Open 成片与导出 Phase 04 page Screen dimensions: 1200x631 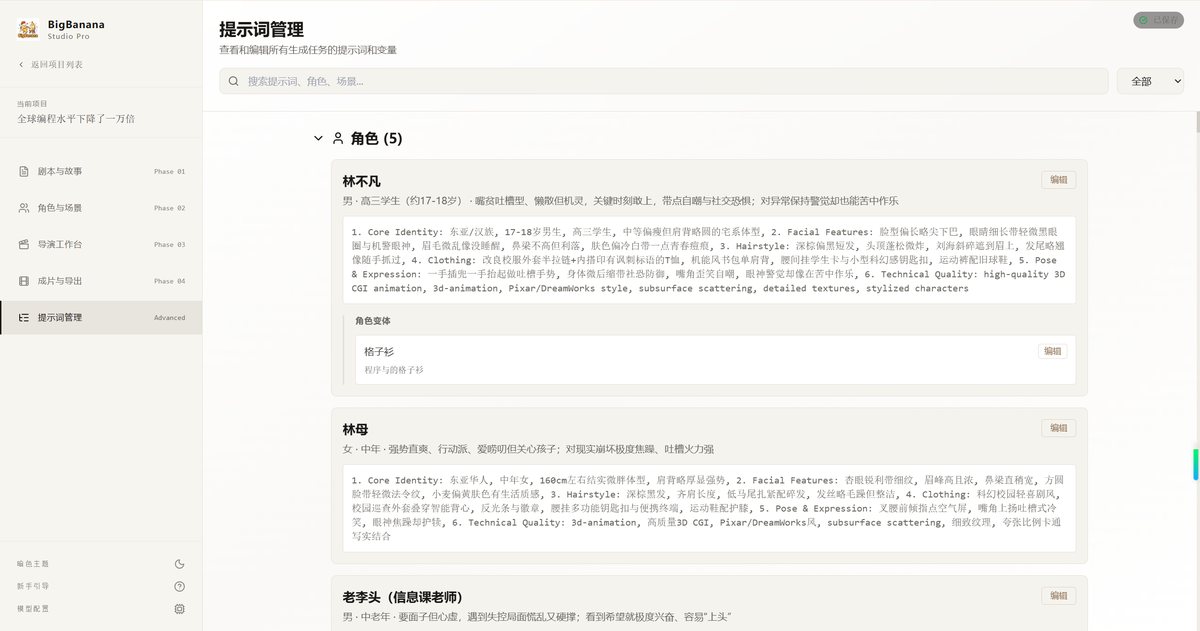pos(101,281)
